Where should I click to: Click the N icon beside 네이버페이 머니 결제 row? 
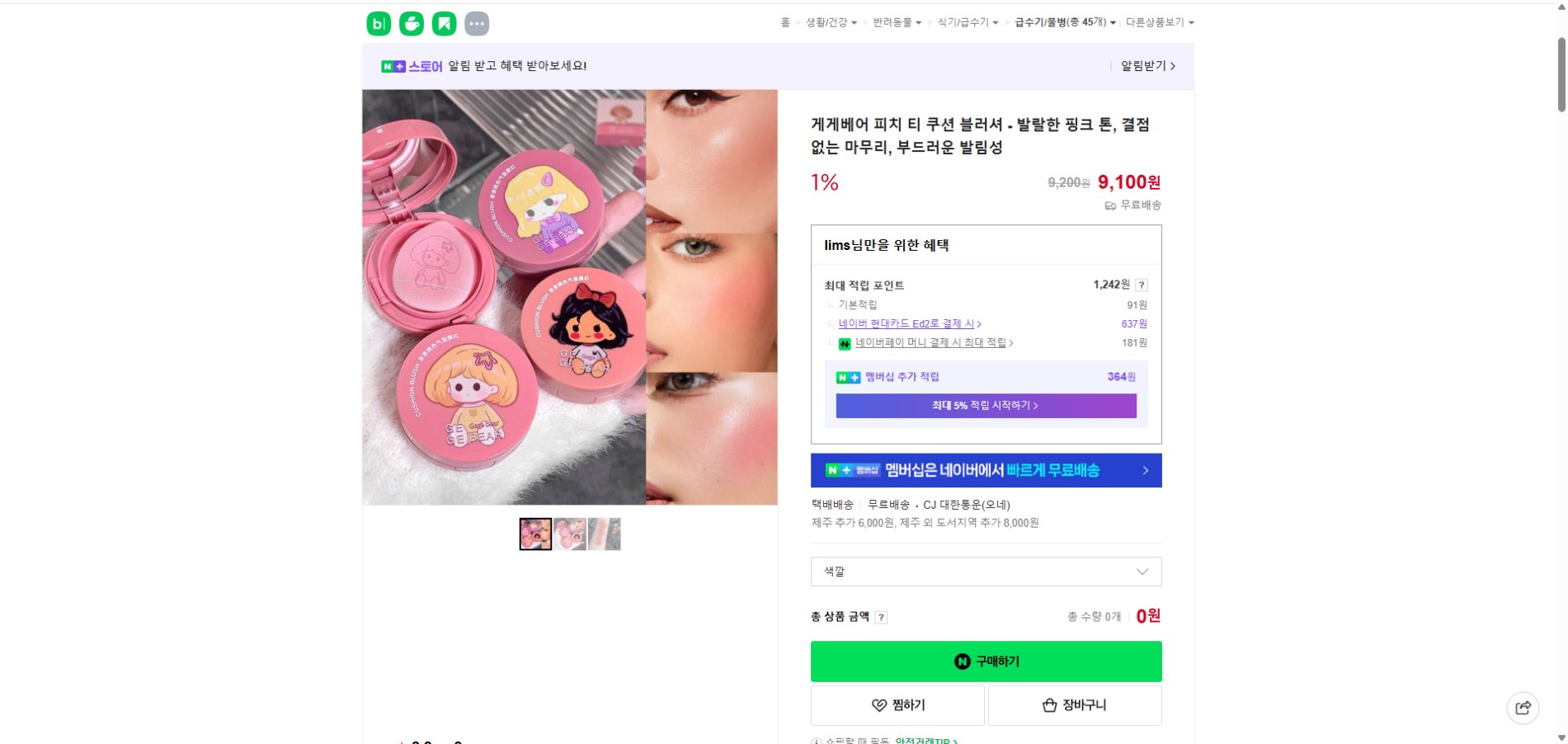pyautogui.click(x=844, y=343)
